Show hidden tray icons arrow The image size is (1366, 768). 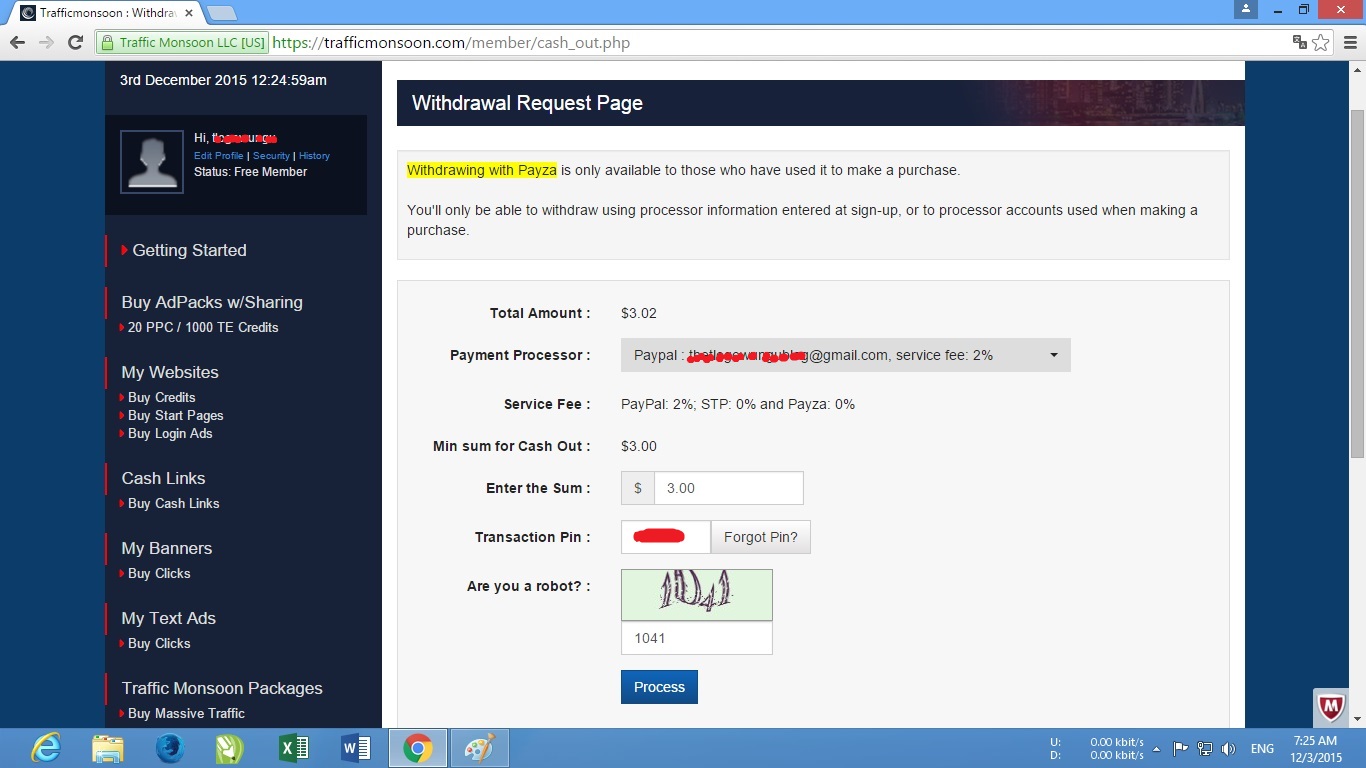[x=1157, y=748]
